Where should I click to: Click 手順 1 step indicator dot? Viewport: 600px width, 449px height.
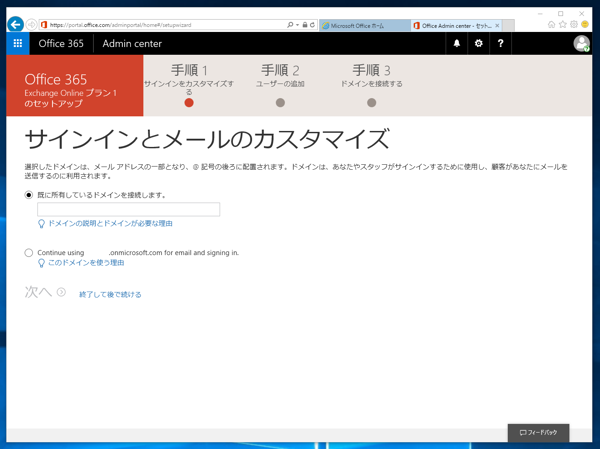[x=189, y=103]
